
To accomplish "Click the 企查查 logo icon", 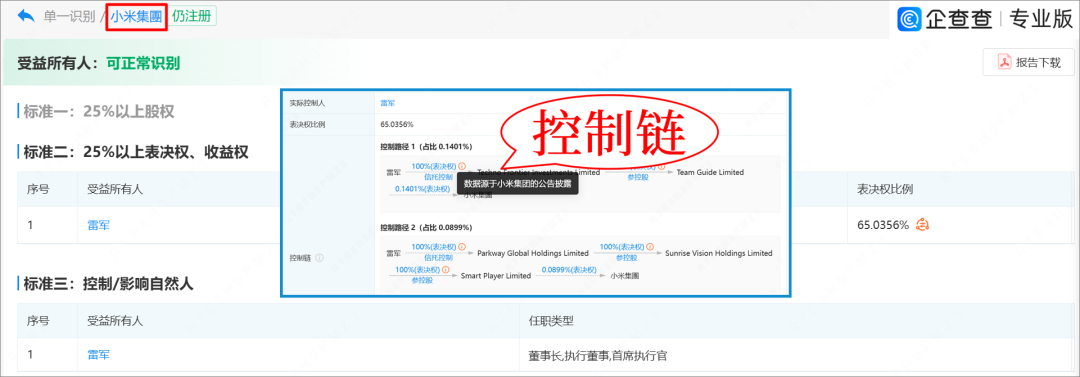I will pos(909,19).
